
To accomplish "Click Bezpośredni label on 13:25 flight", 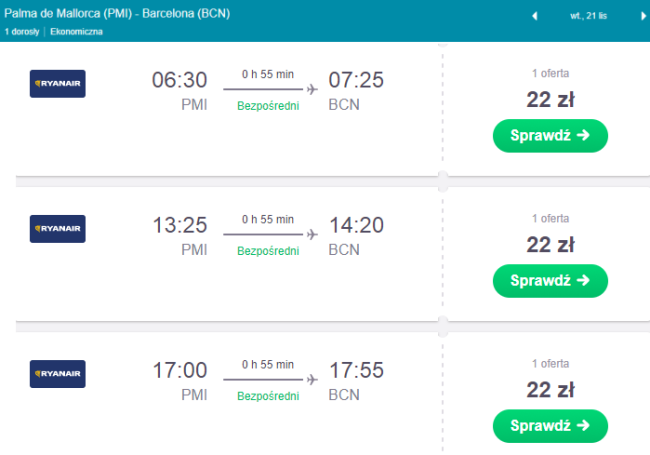I will click(268, 250).
